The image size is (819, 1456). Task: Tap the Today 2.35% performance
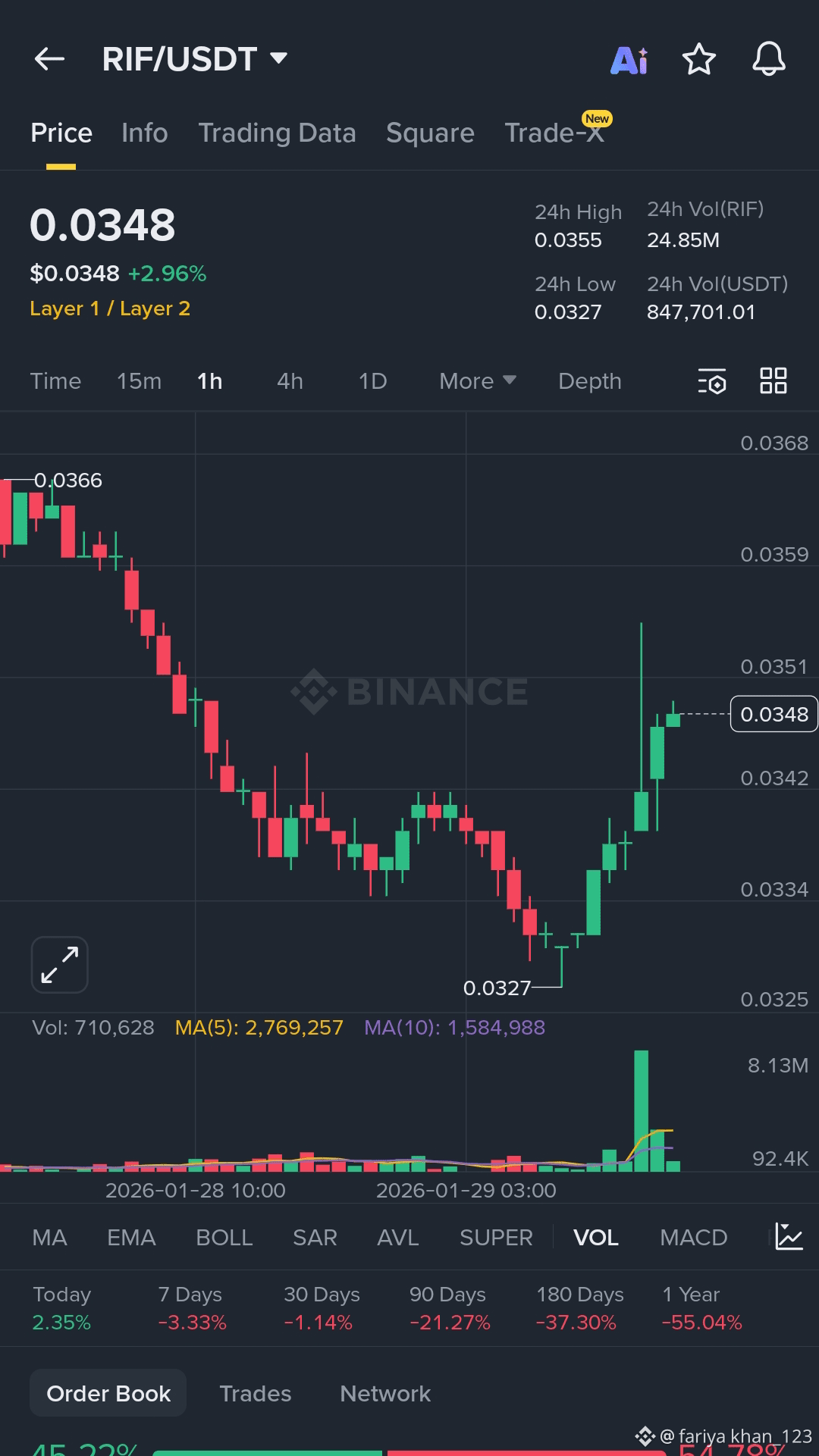(61, 1308)
